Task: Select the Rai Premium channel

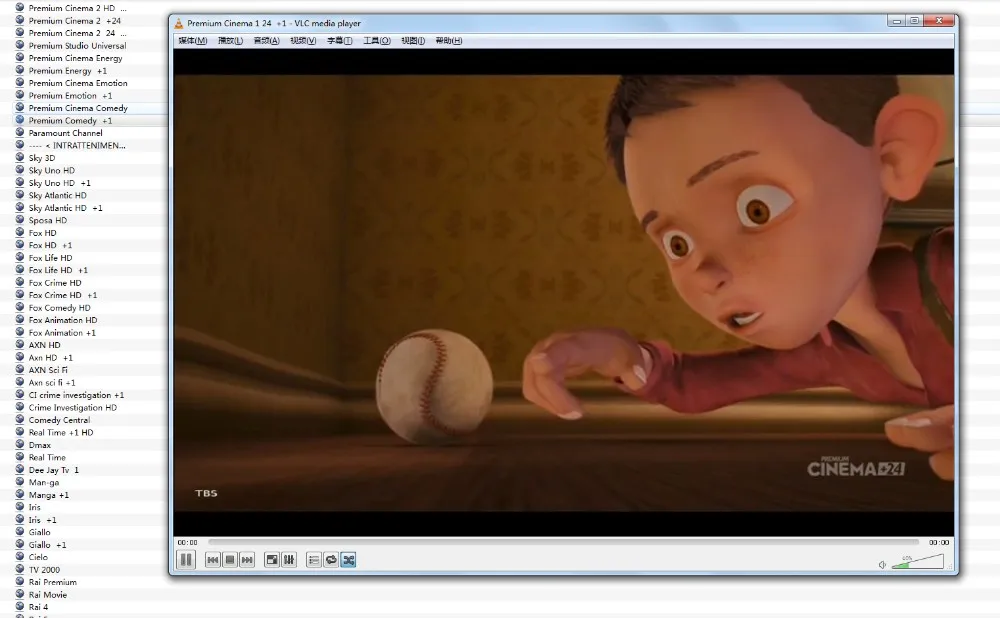Action: click(x=52, y=582)
